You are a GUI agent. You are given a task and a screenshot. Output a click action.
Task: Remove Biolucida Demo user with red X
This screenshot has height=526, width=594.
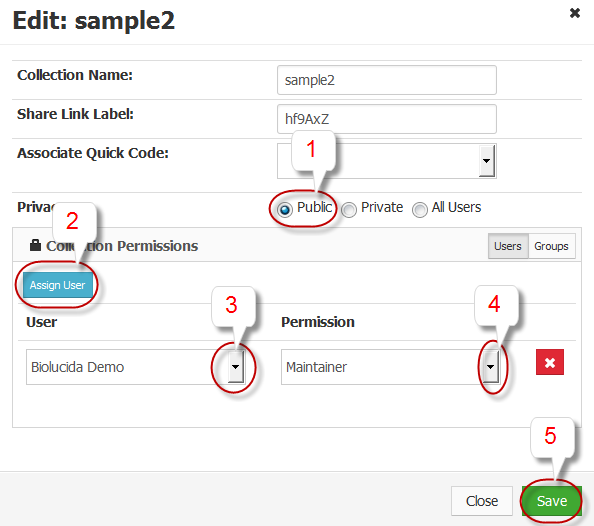click(550, 362)
